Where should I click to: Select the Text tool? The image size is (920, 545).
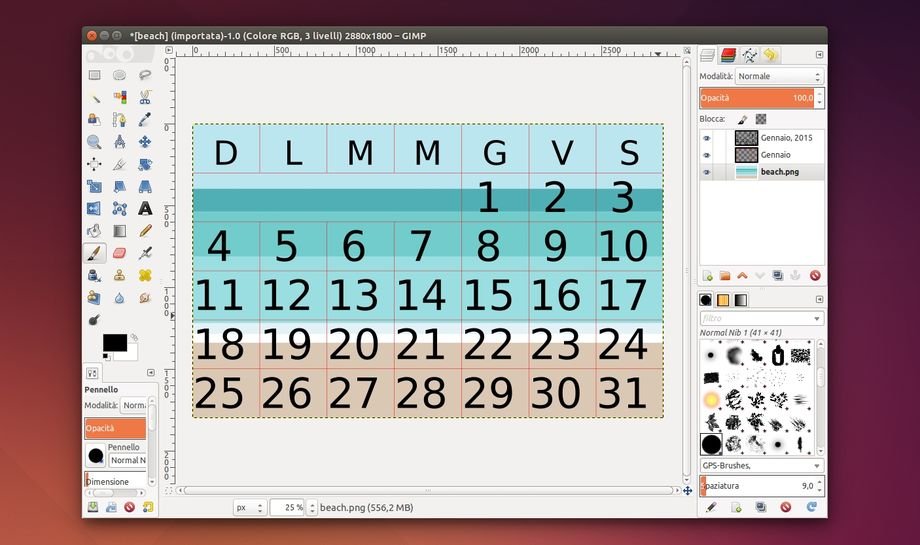[145, 208]
